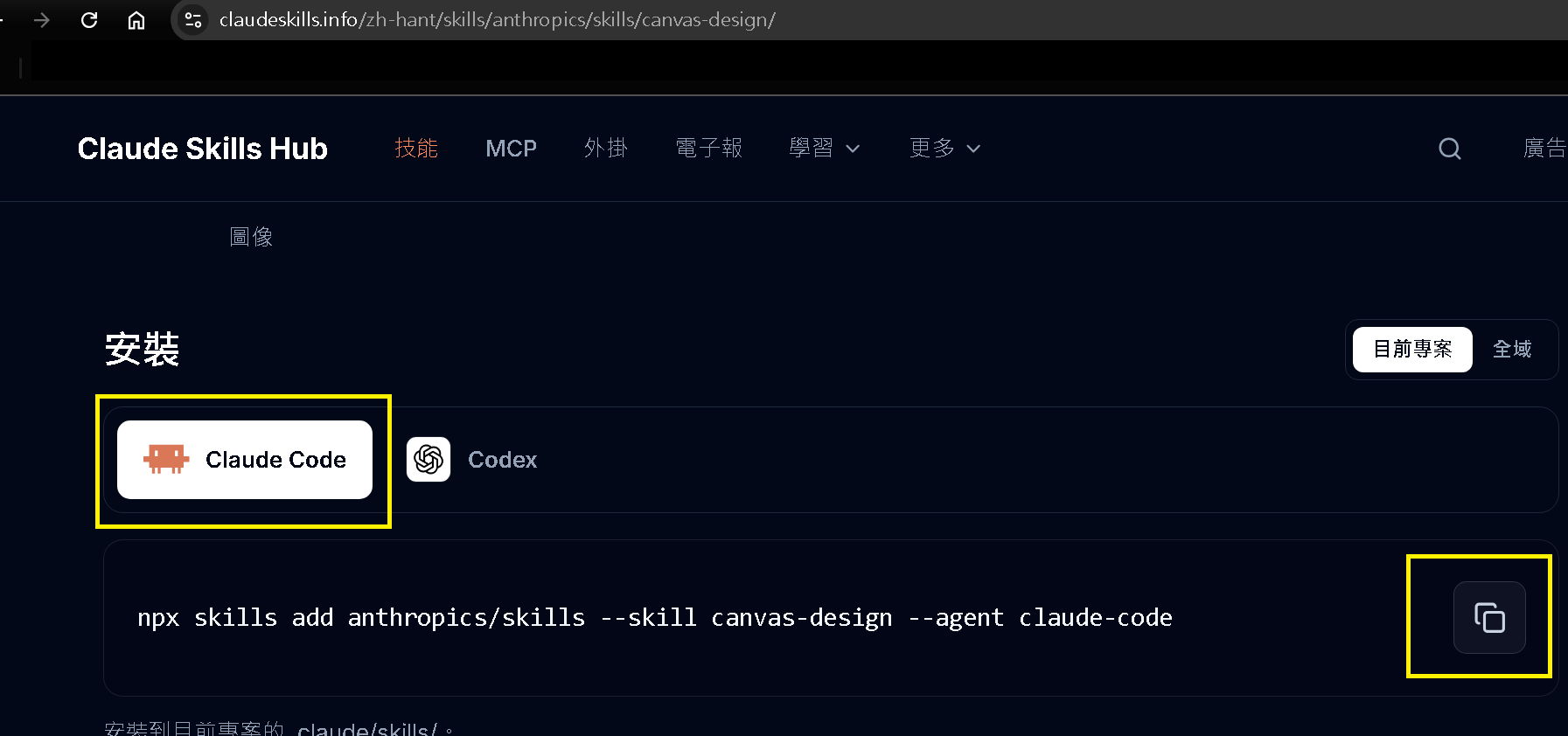
Task: Click the Claude Code pixel mascot icon
Action: click(166, 459)
